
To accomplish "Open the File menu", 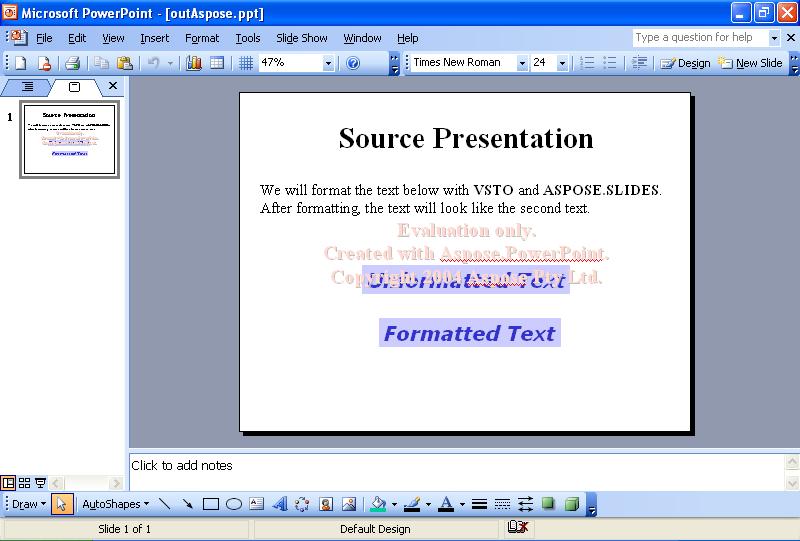I will point(44,38).
